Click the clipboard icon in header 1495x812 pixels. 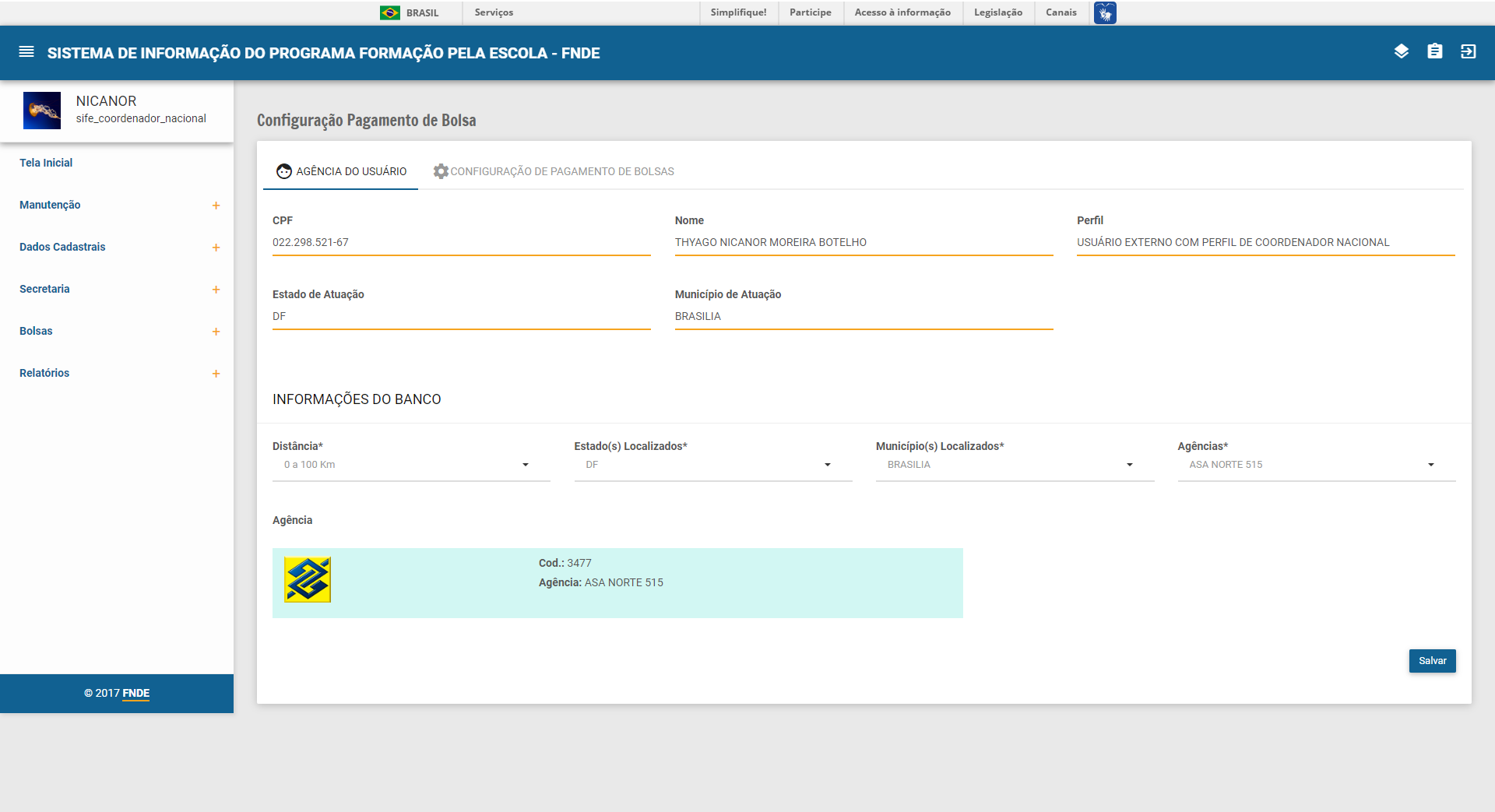click(x=1434, y=52)
